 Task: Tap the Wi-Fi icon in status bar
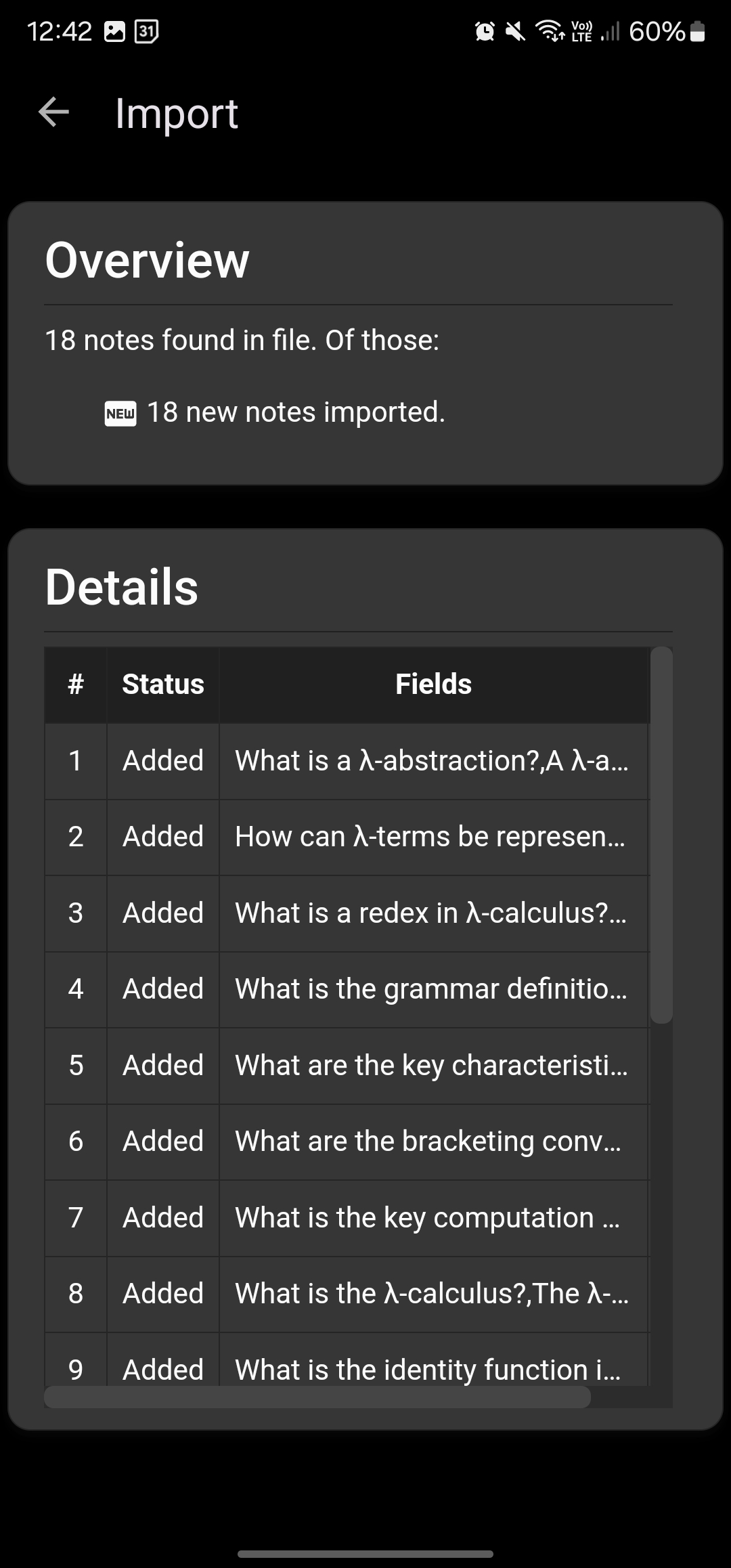click(x=550, y=31)
